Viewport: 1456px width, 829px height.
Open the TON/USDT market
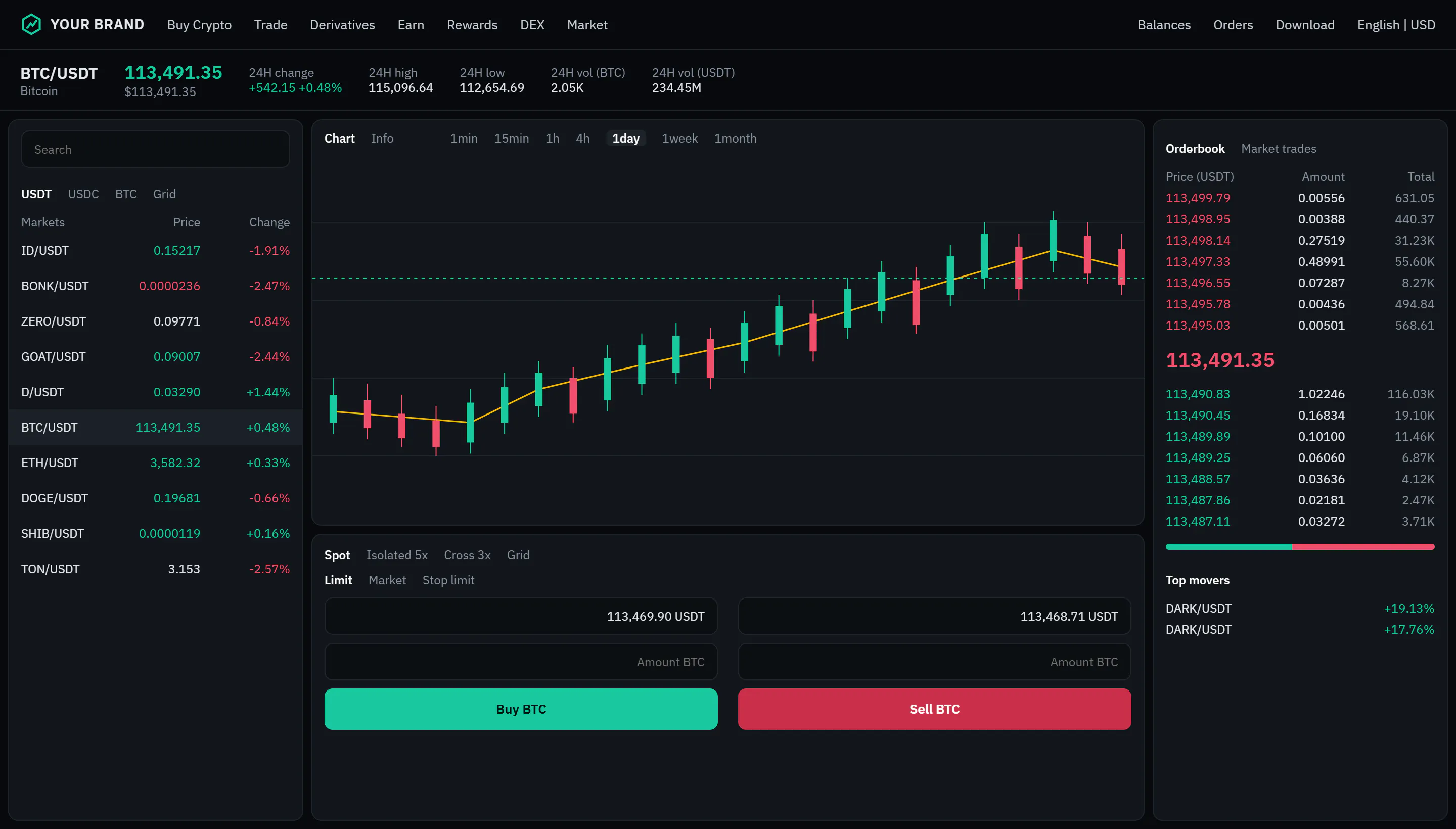(155, 569)
